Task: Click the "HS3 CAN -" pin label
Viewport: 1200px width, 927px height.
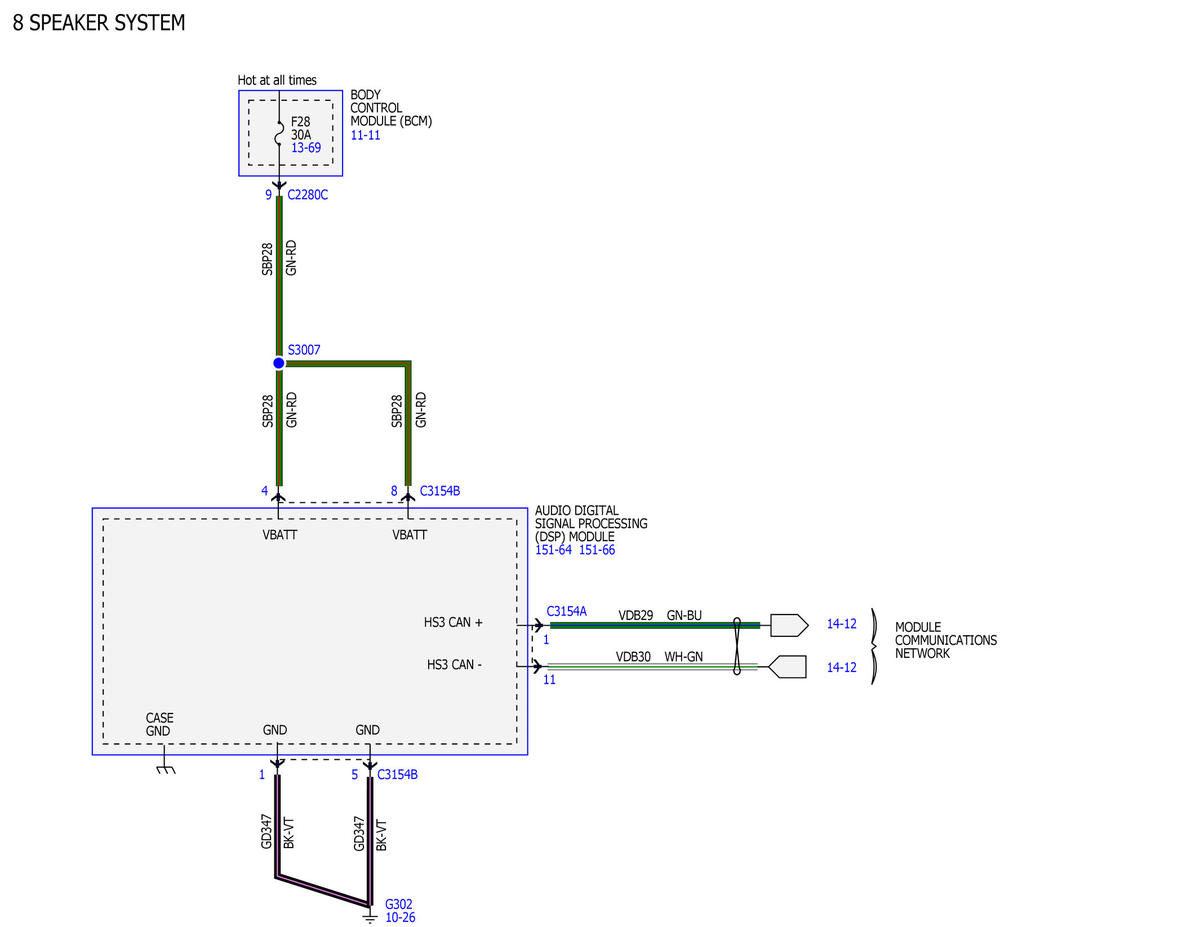Action: [455, 664]
